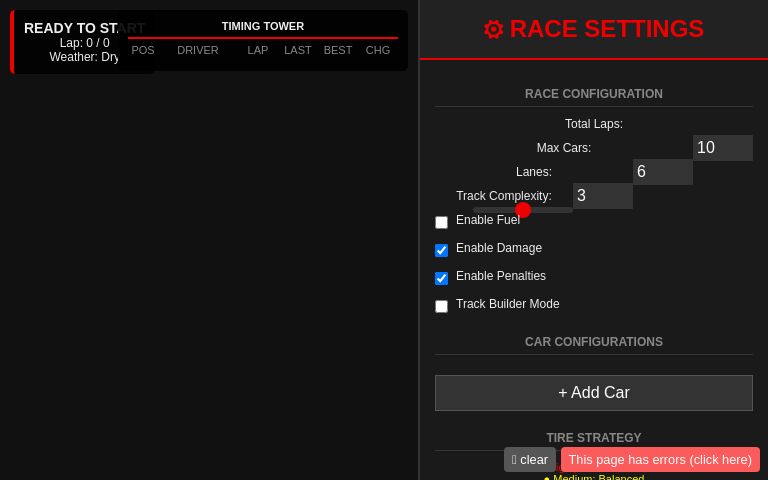Screen dimensions: 768x480
Task: Click the DRIVER column header
Action: (198, 50)
